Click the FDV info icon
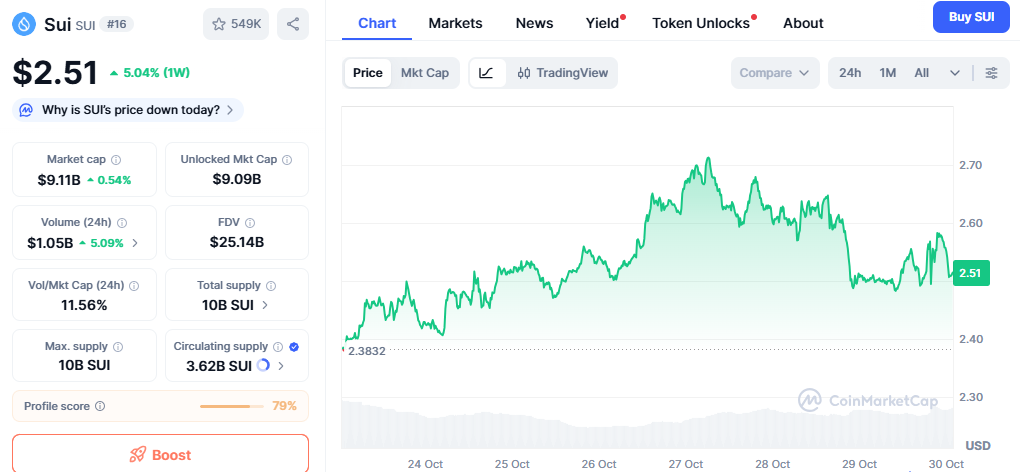 pos(251,223)
